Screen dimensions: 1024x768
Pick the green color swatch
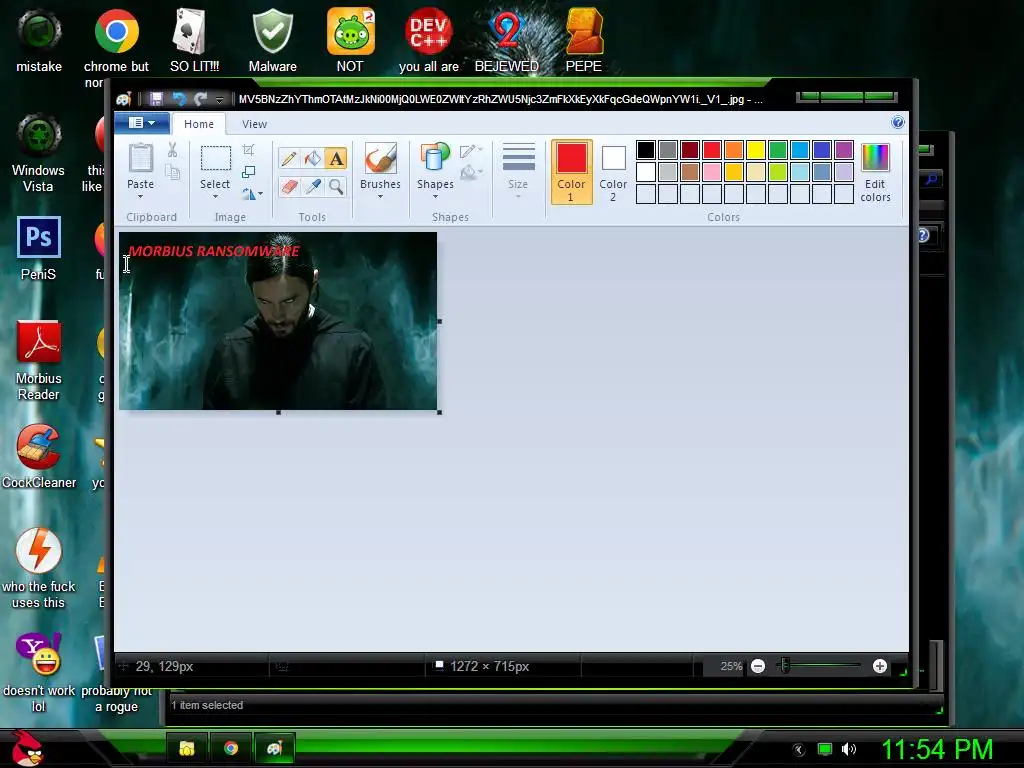(778, 150)
